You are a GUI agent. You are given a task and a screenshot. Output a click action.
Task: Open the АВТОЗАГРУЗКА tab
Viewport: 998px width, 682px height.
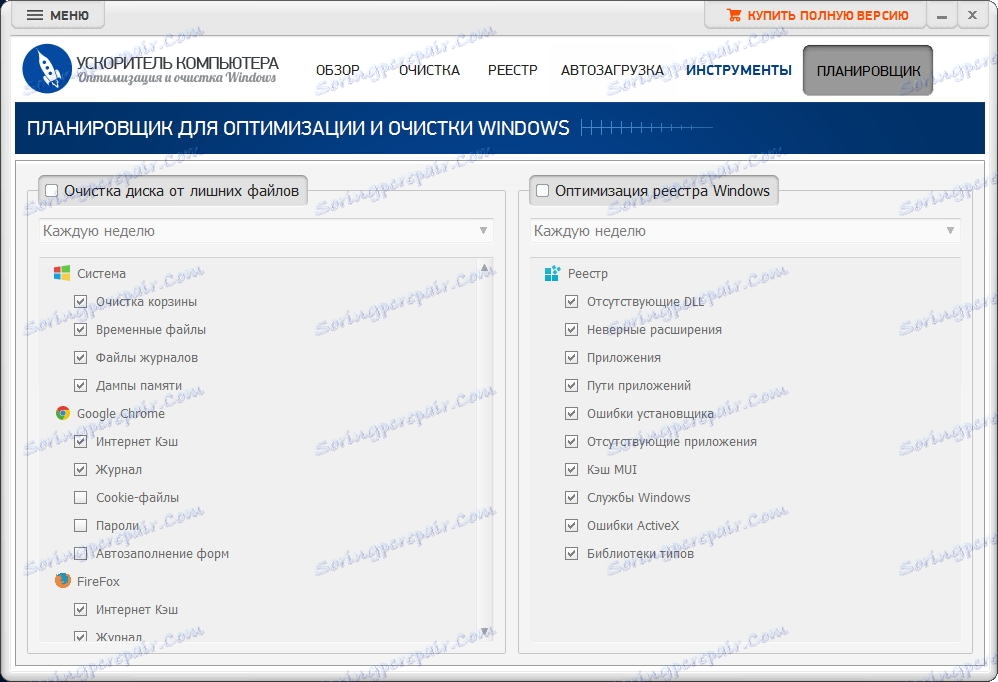click(x=612, y=71)
